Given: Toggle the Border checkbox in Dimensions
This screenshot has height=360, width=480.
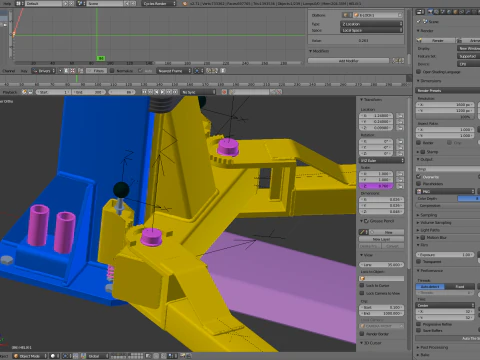Looking at the screenshot, I should pyautogui.click(x=419, y=143).
